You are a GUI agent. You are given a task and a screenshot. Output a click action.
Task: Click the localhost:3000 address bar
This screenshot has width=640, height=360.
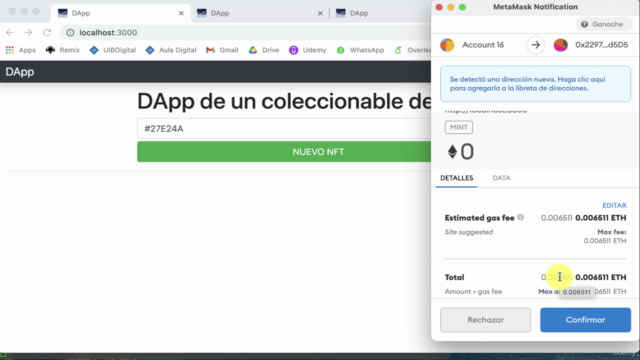click(x=245, y=33)
